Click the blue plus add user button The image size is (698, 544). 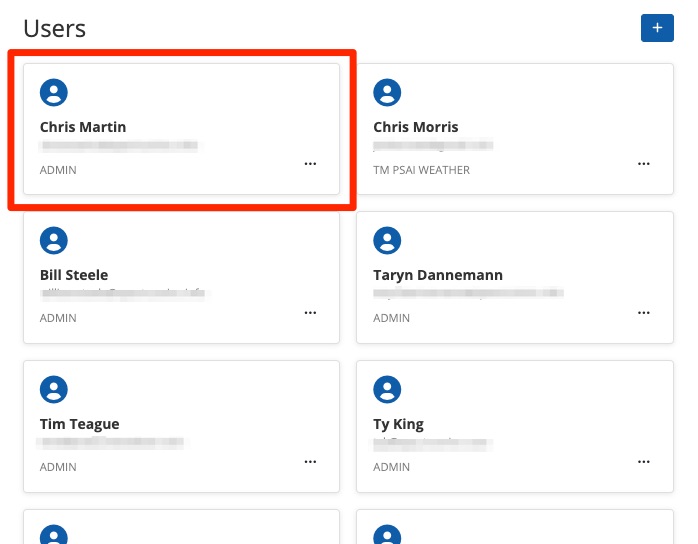(657, 28)
